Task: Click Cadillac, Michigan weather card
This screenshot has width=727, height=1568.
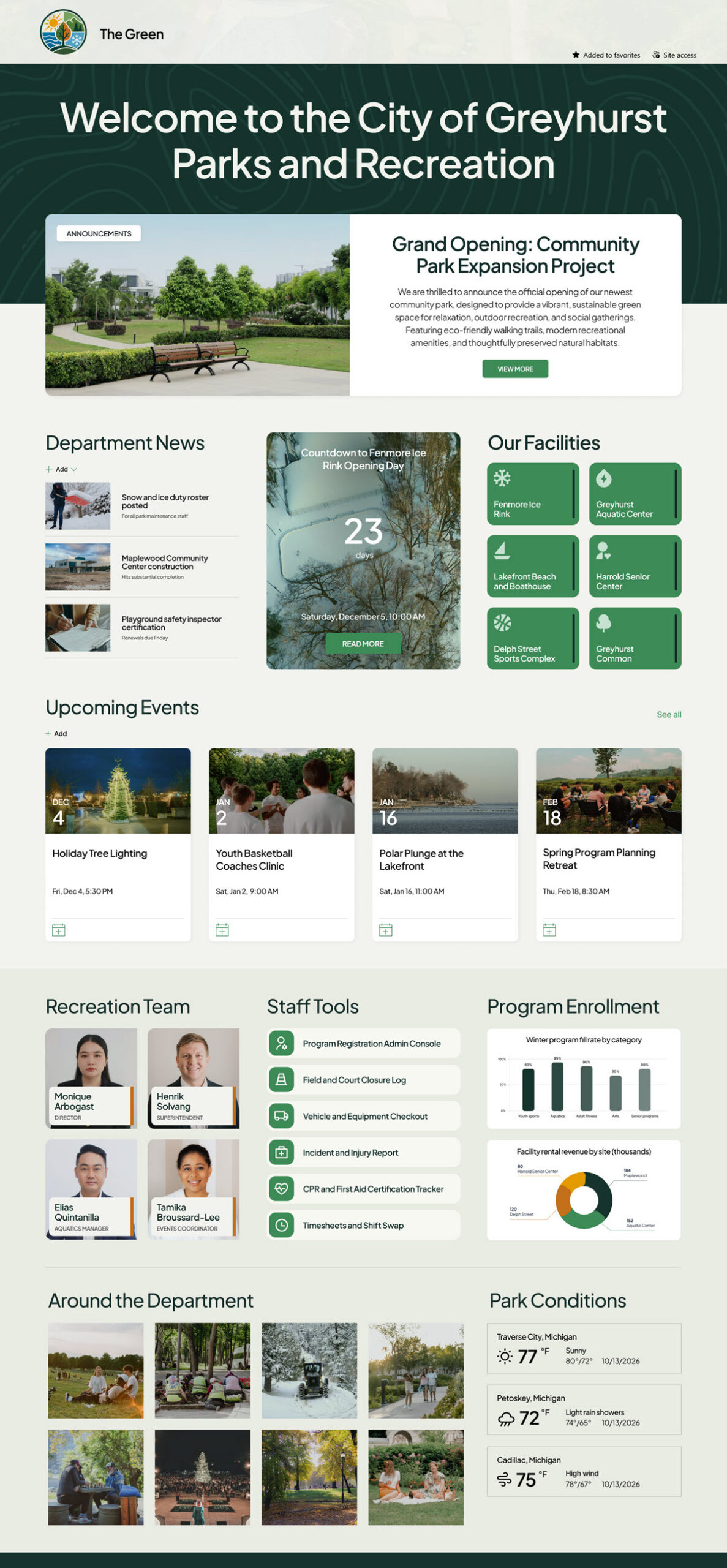Action: pyautogui.click(x=584, y=1471)
